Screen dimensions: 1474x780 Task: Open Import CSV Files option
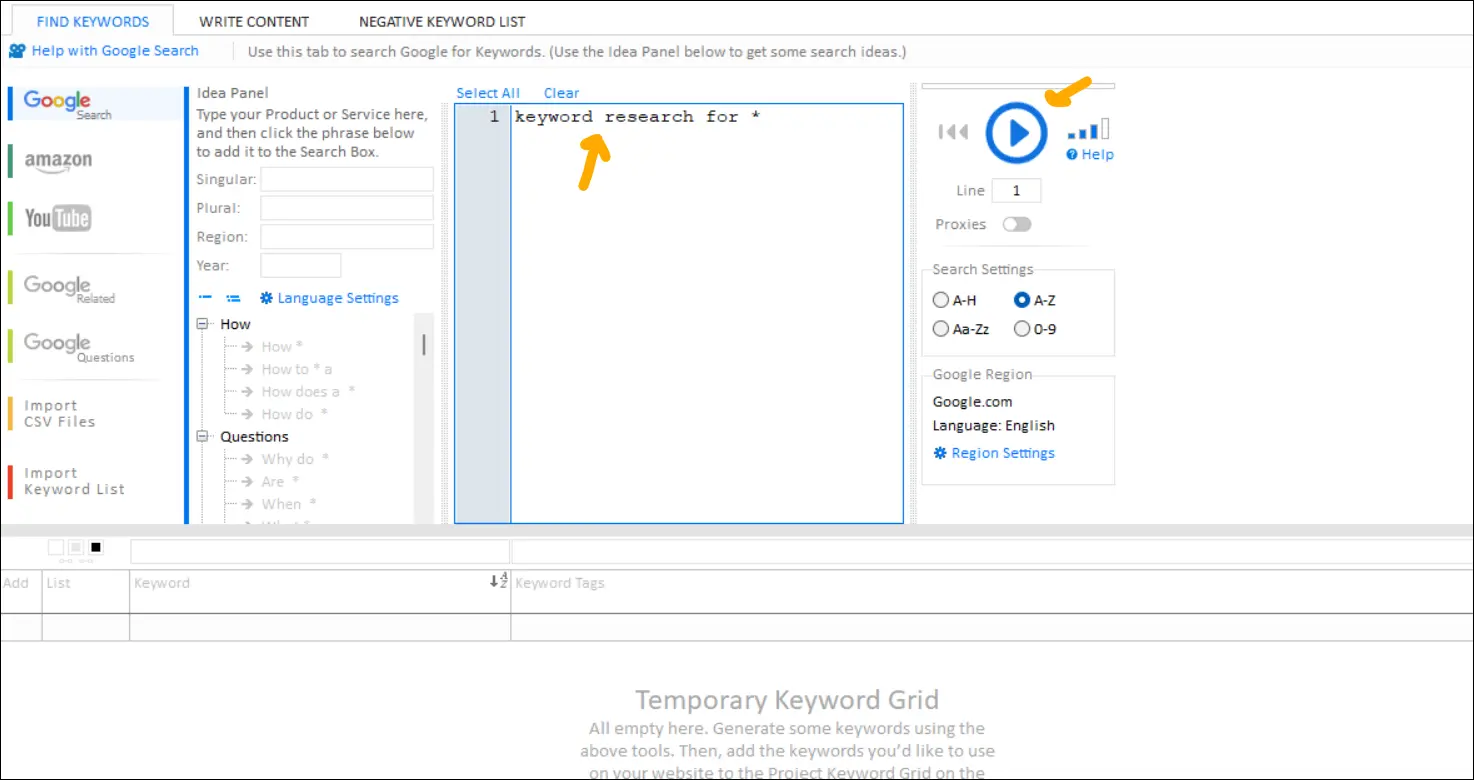coord(60,414)
